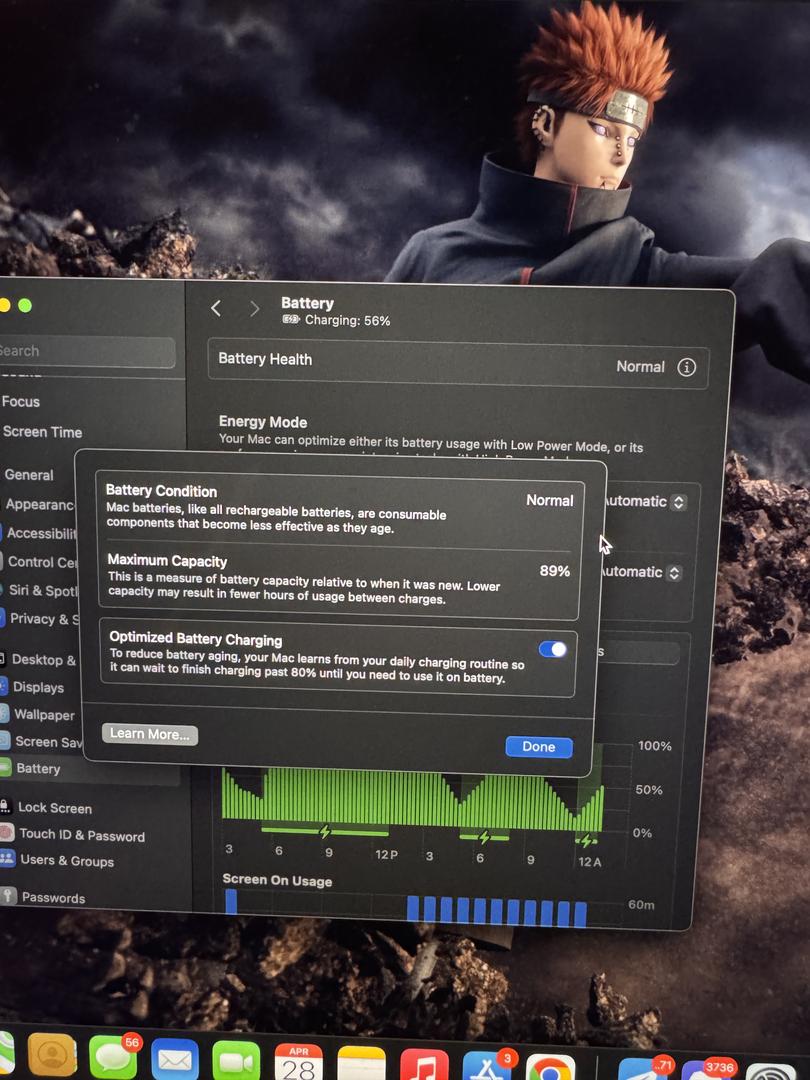Open Screen Time settings pane
The height and width of the screenshot is (1080, 810).
pos(42,432)
